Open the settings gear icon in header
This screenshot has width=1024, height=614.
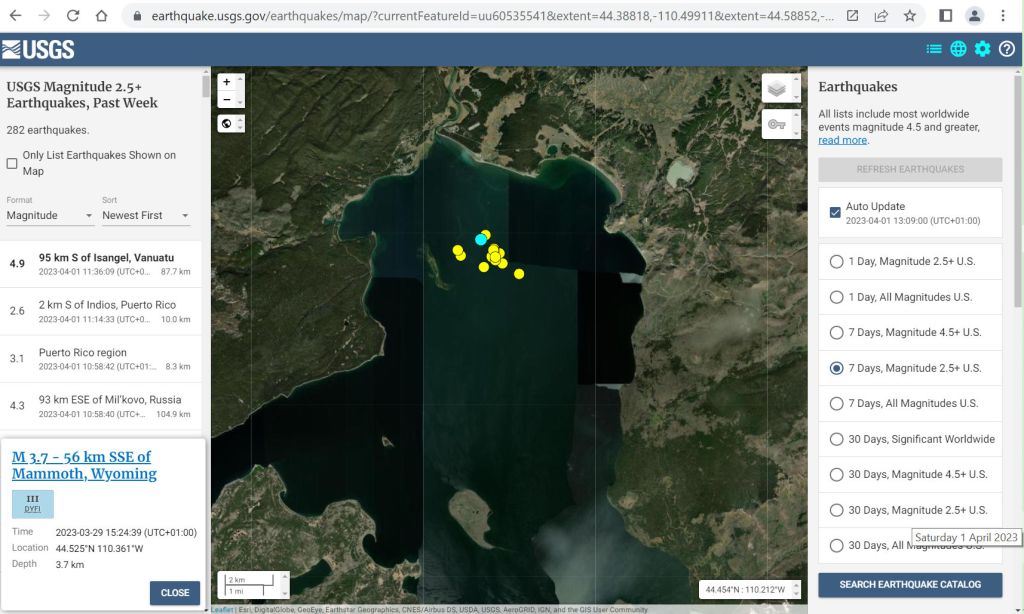tap(982, 49)
